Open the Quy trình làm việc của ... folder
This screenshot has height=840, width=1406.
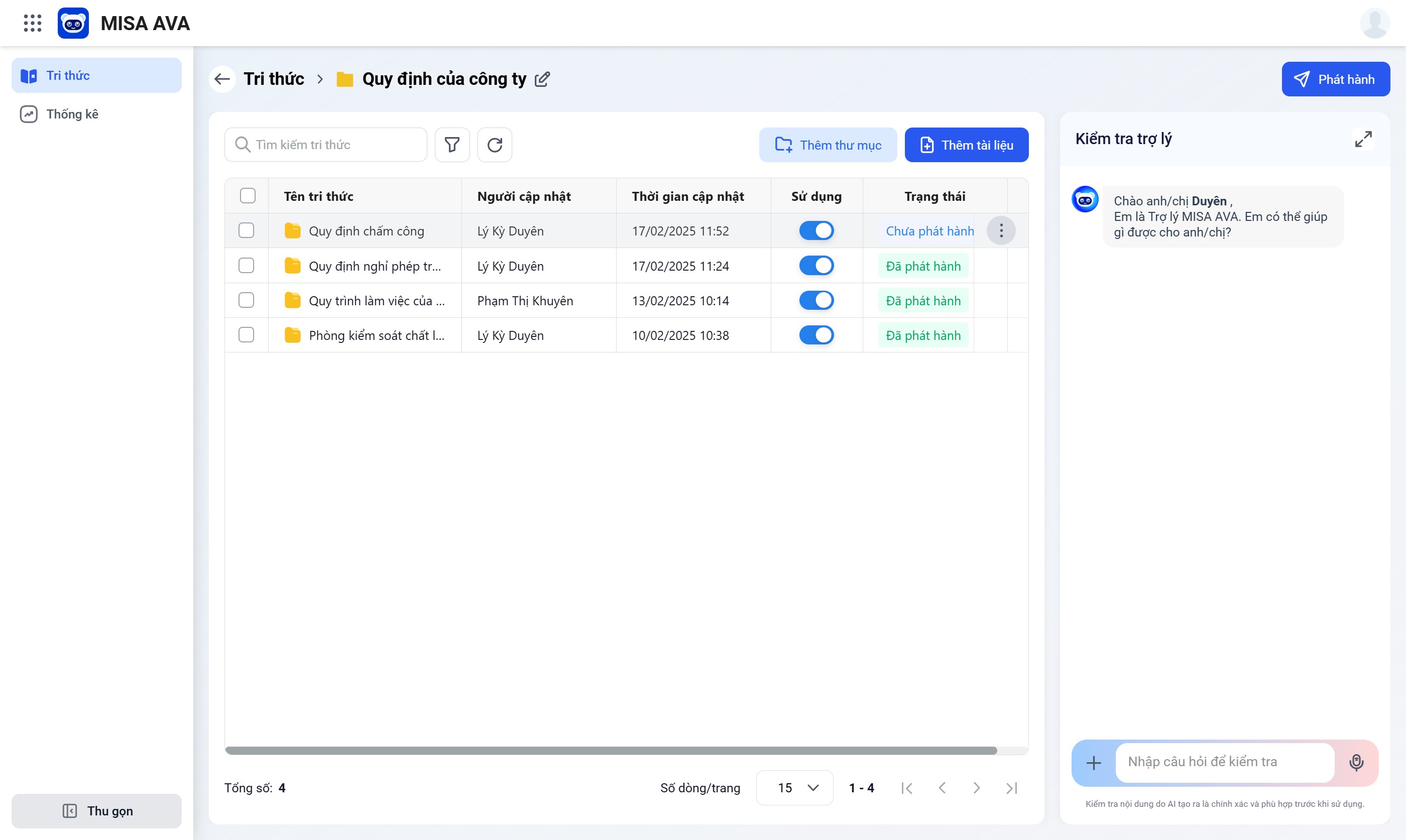[x=377, y=301]
